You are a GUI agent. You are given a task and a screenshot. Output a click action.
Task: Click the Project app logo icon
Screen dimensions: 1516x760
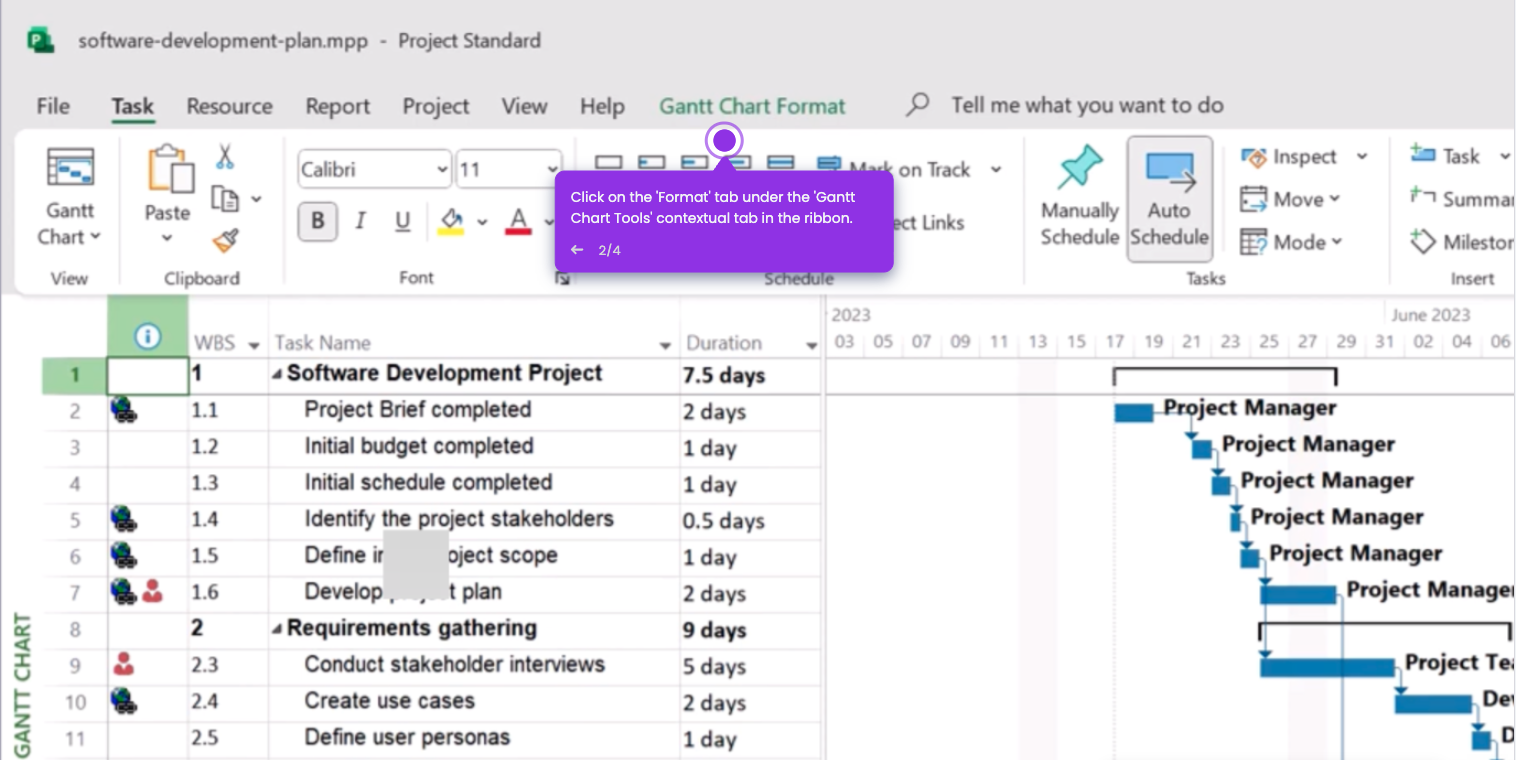point(41,41)
